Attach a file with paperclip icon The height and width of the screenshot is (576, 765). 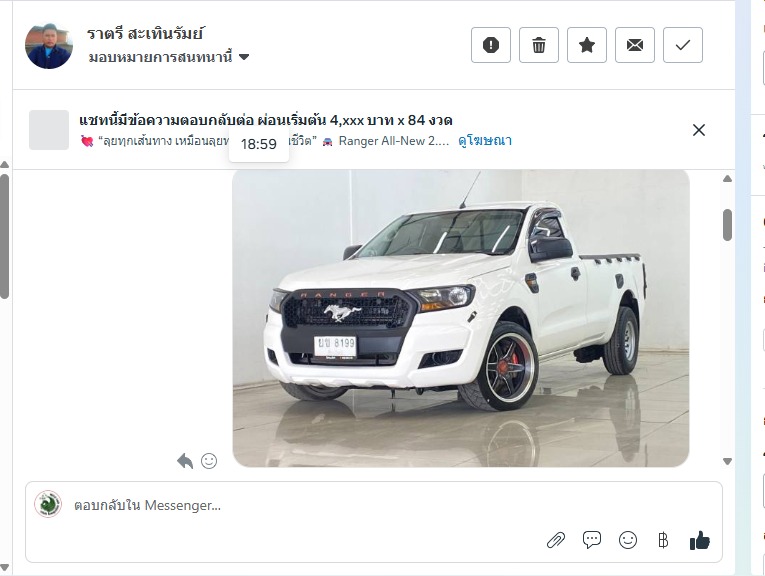pos(556,540)
